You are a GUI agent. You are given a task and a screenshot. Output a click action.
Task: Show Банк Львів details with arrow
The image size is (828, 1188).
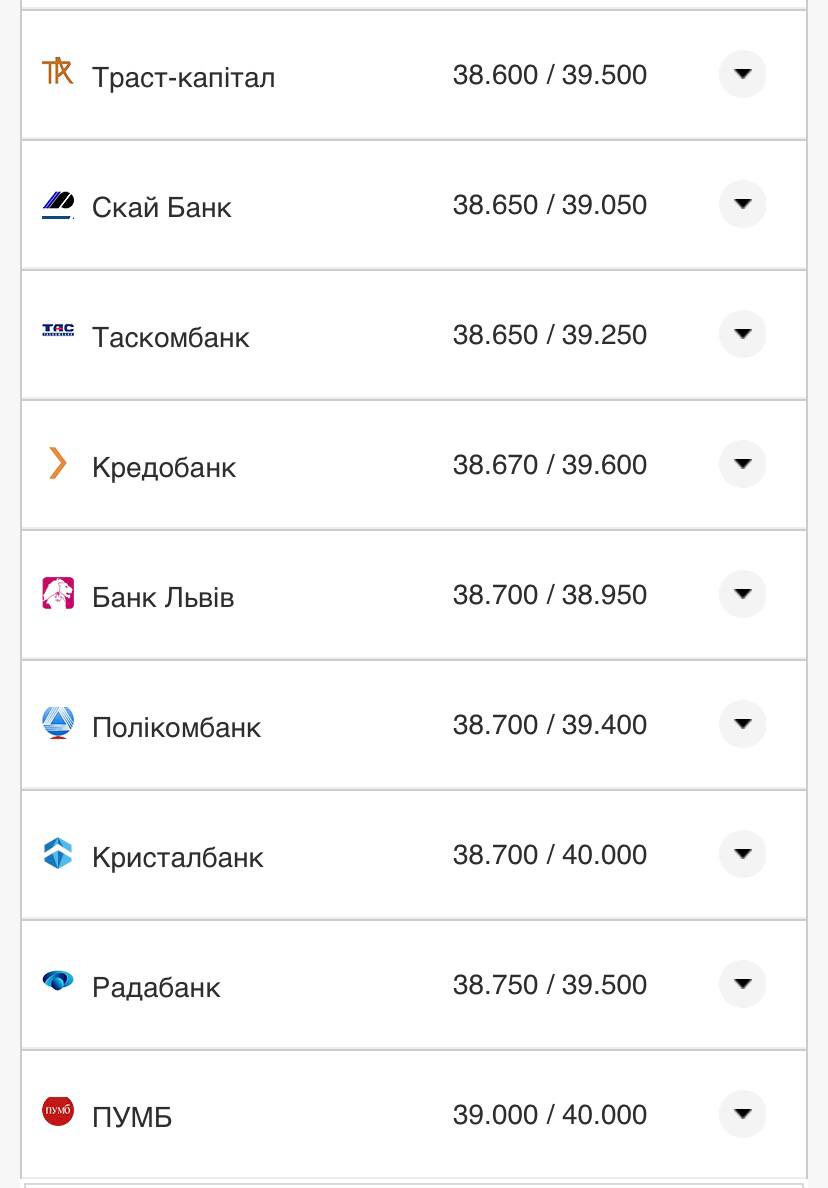coord(742,594)
